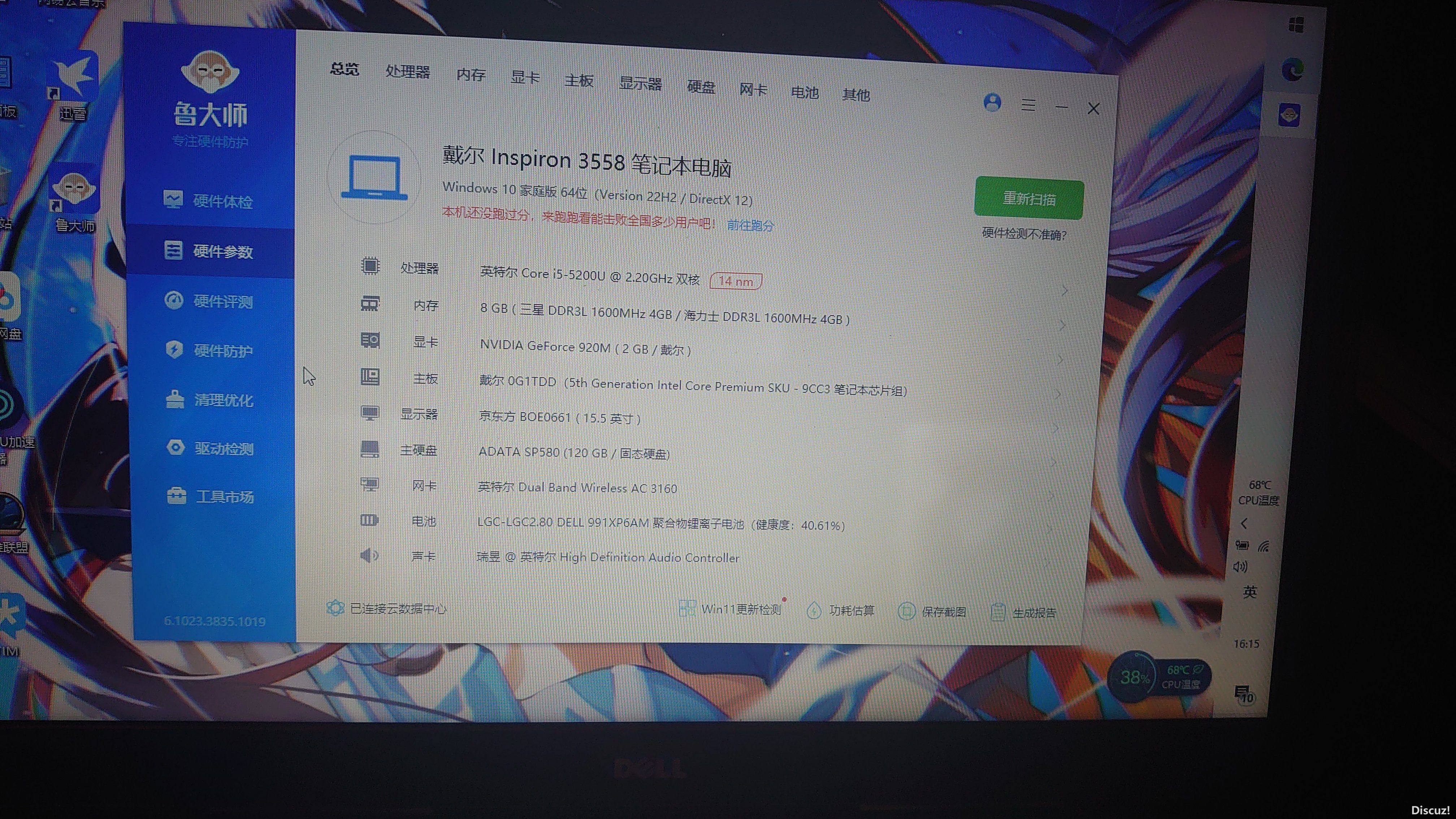
Task: Select the Core i5-5200U processor text
Action: (x=590, y=275)
